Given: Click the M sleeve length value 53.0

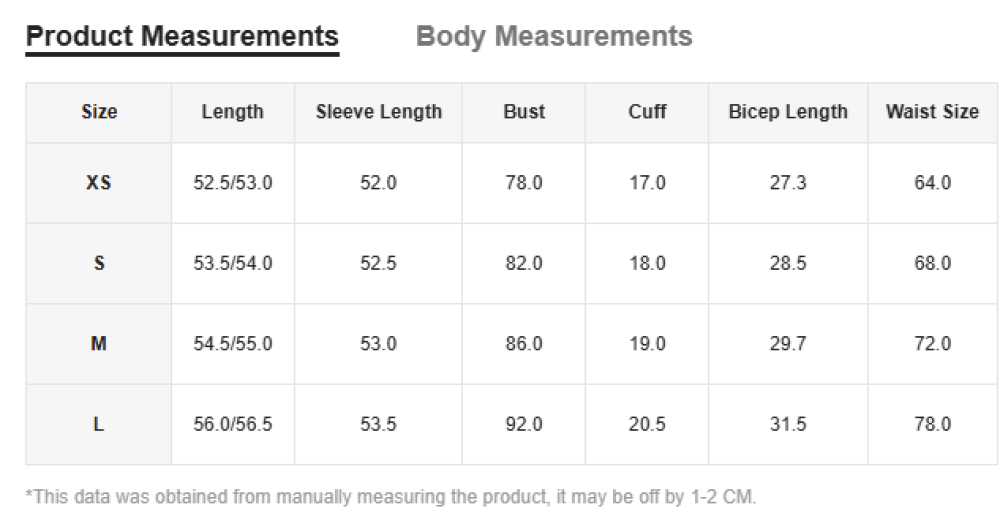Looking at the screenshot, I should click(379, 344).
